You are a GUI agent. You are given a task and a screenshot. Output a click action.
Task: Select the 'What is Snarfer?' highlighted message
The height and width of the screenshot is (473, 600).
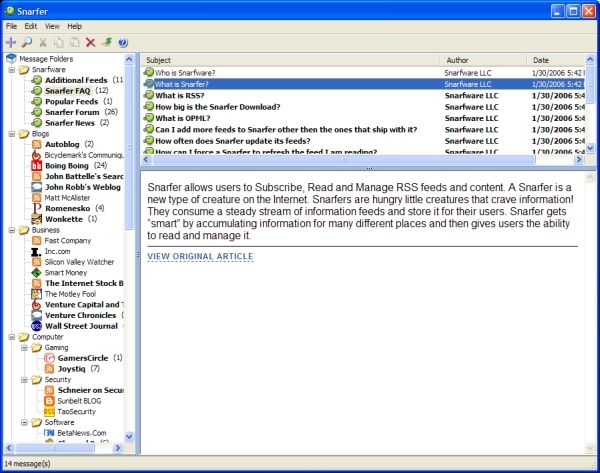(x=364, y=84)
